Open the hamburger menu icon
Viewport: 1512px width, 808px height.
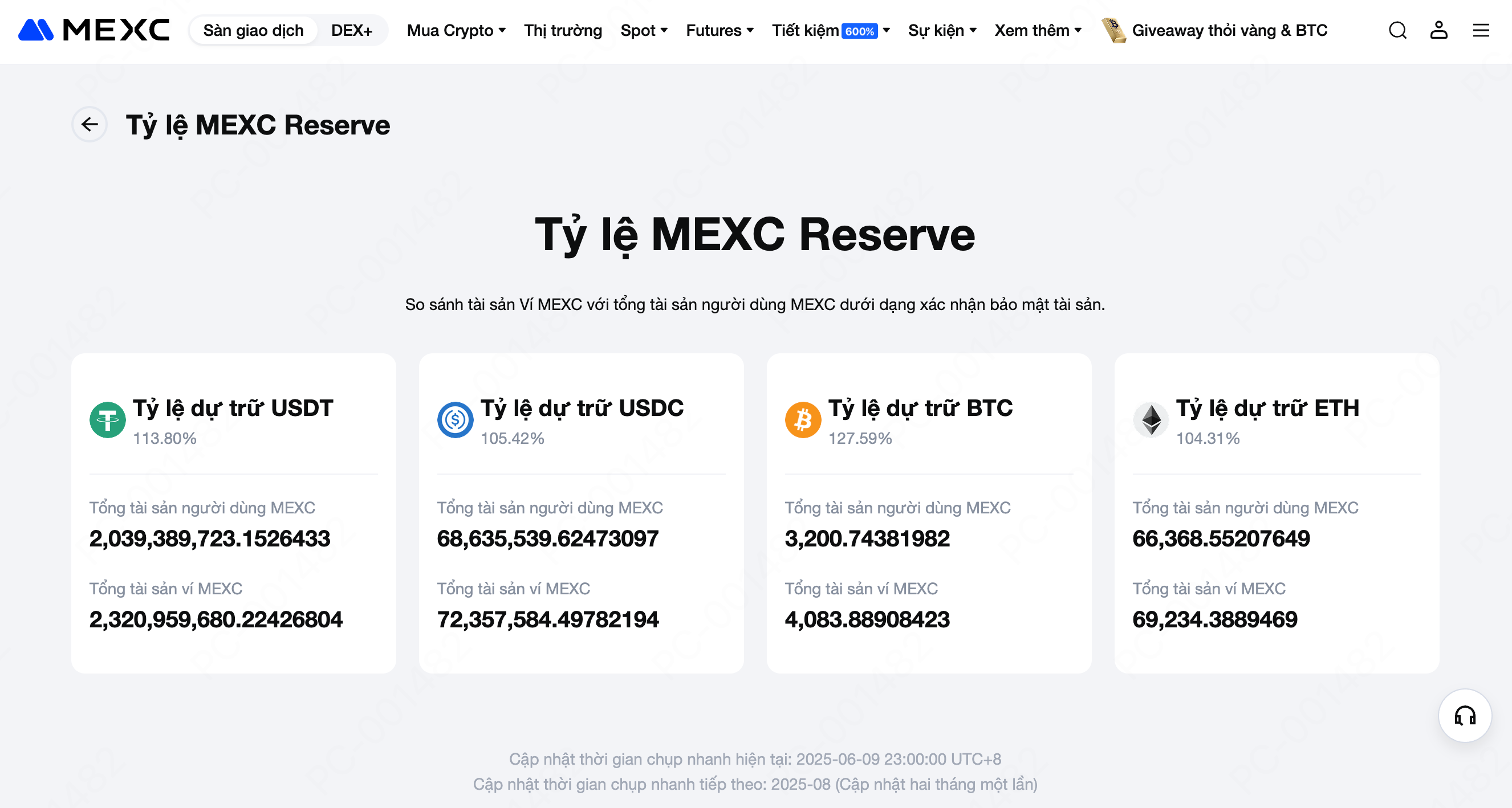(1481, 30)
